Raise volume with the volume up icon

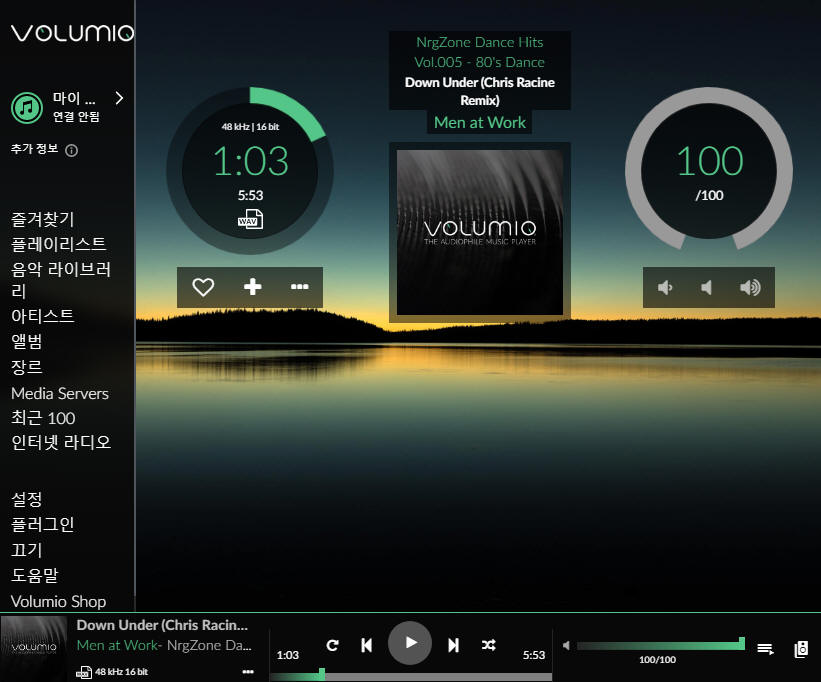[750, 287]
